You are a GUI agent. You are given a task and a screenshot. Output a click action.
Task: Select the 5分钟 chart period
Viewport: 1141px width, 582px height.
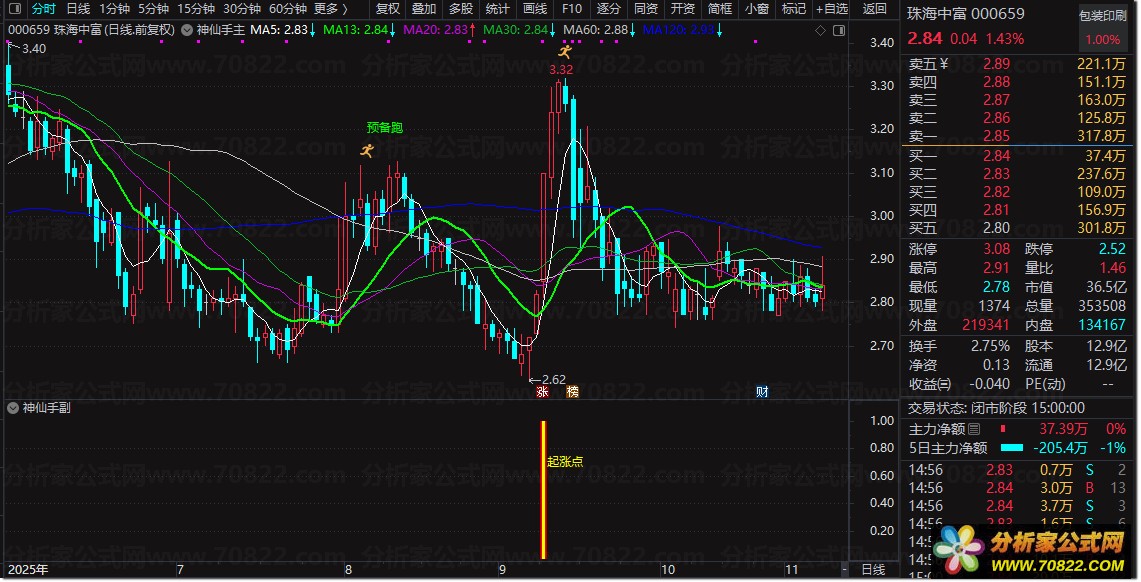pyautogui.click(x=153, y=9)
